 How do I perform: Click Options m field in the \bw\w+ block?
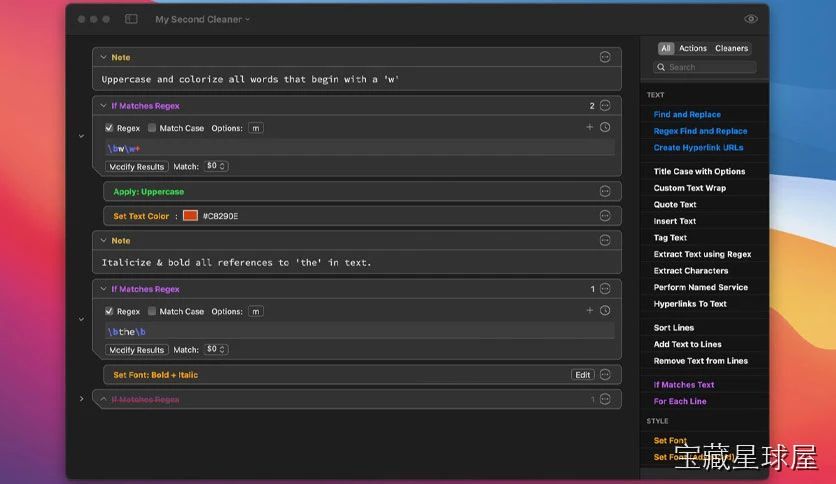click(x=256, y=128)
